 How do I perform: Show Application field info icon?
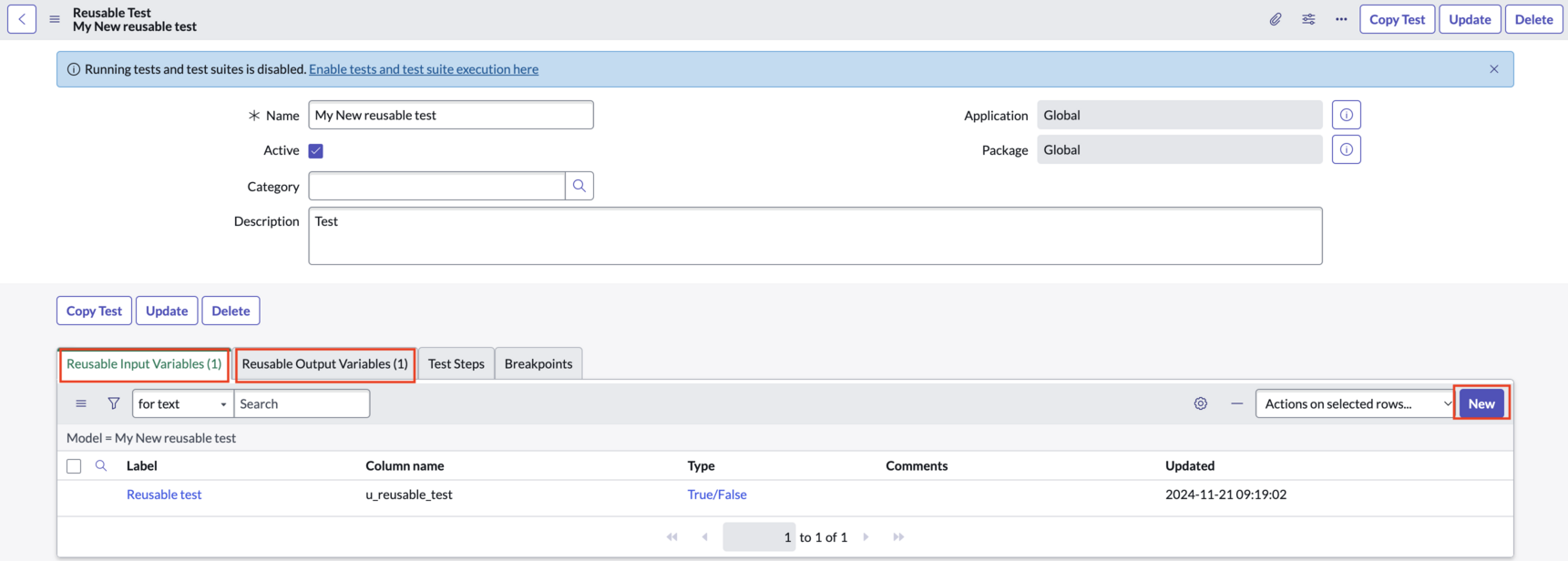coord(1347,115)
